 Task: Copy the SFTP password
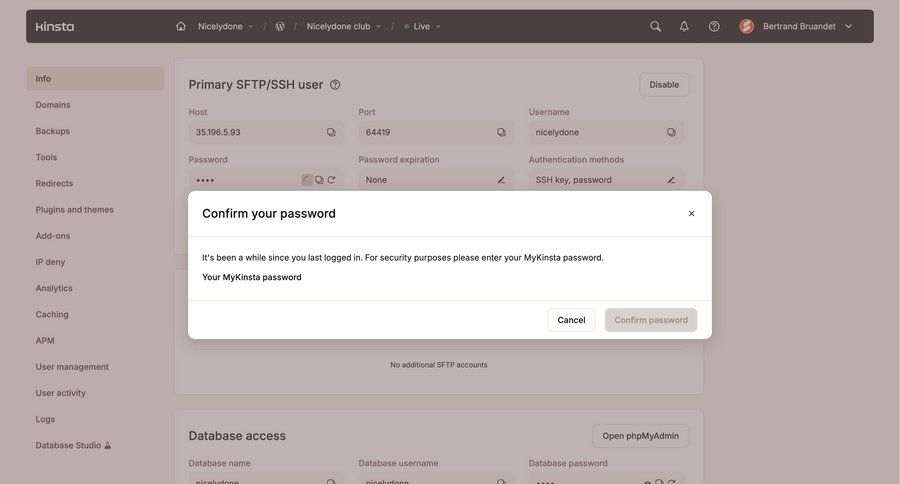(x=319, y=180)
